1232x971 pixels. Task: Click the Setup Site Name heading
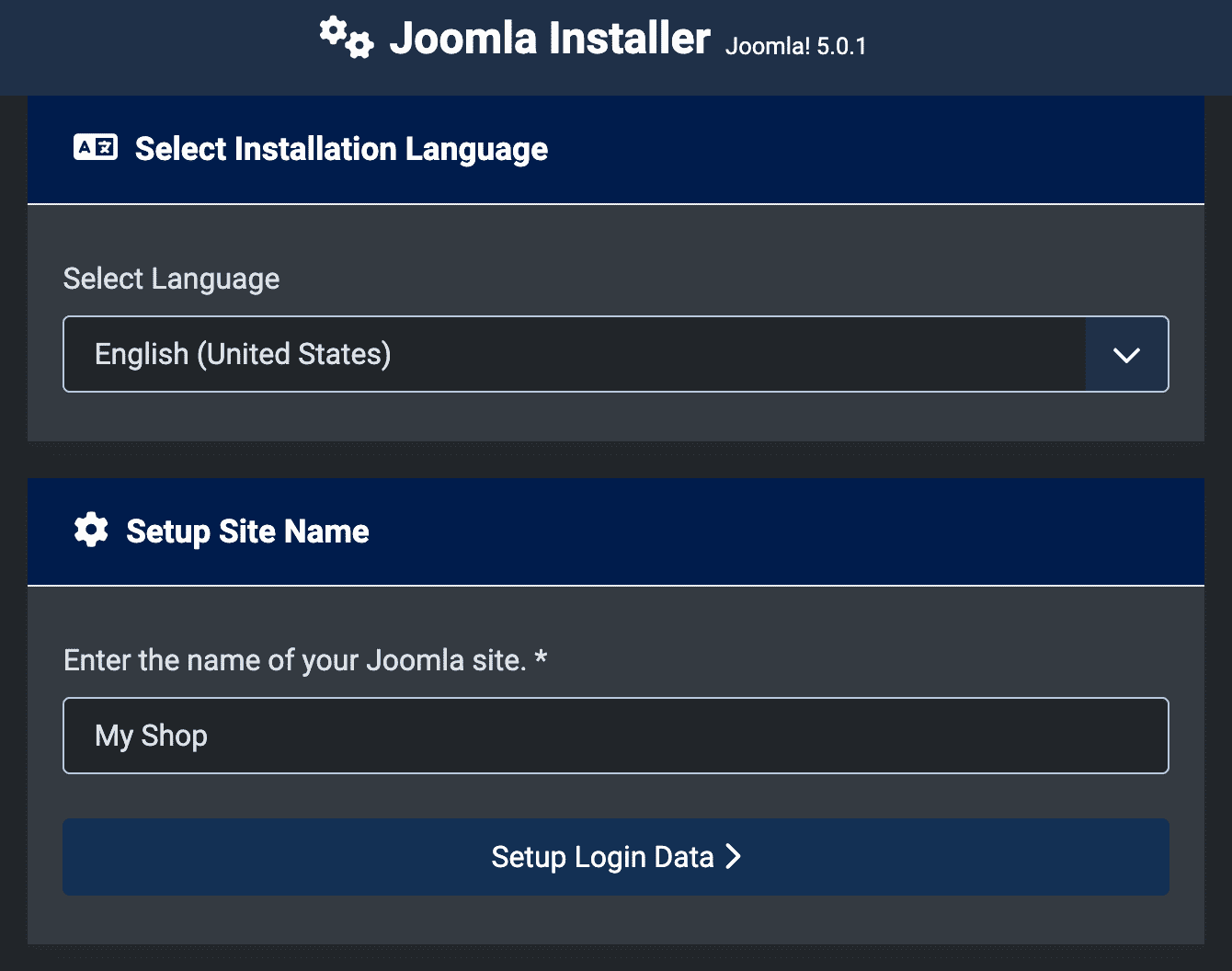(x=247, y=531)
